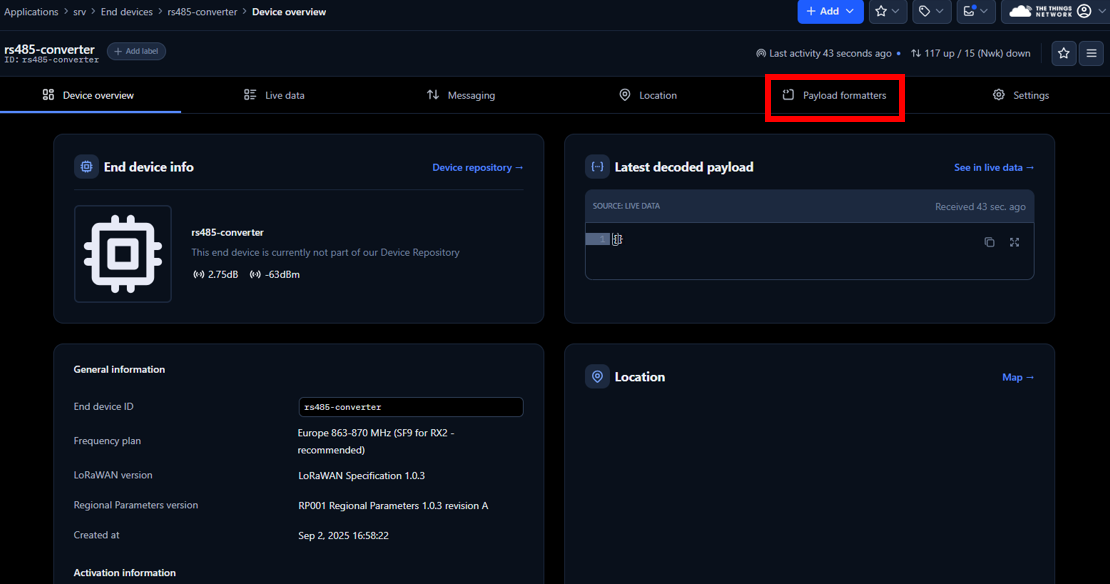
Task: Click the End device ID input field
Action: (410, 407)
